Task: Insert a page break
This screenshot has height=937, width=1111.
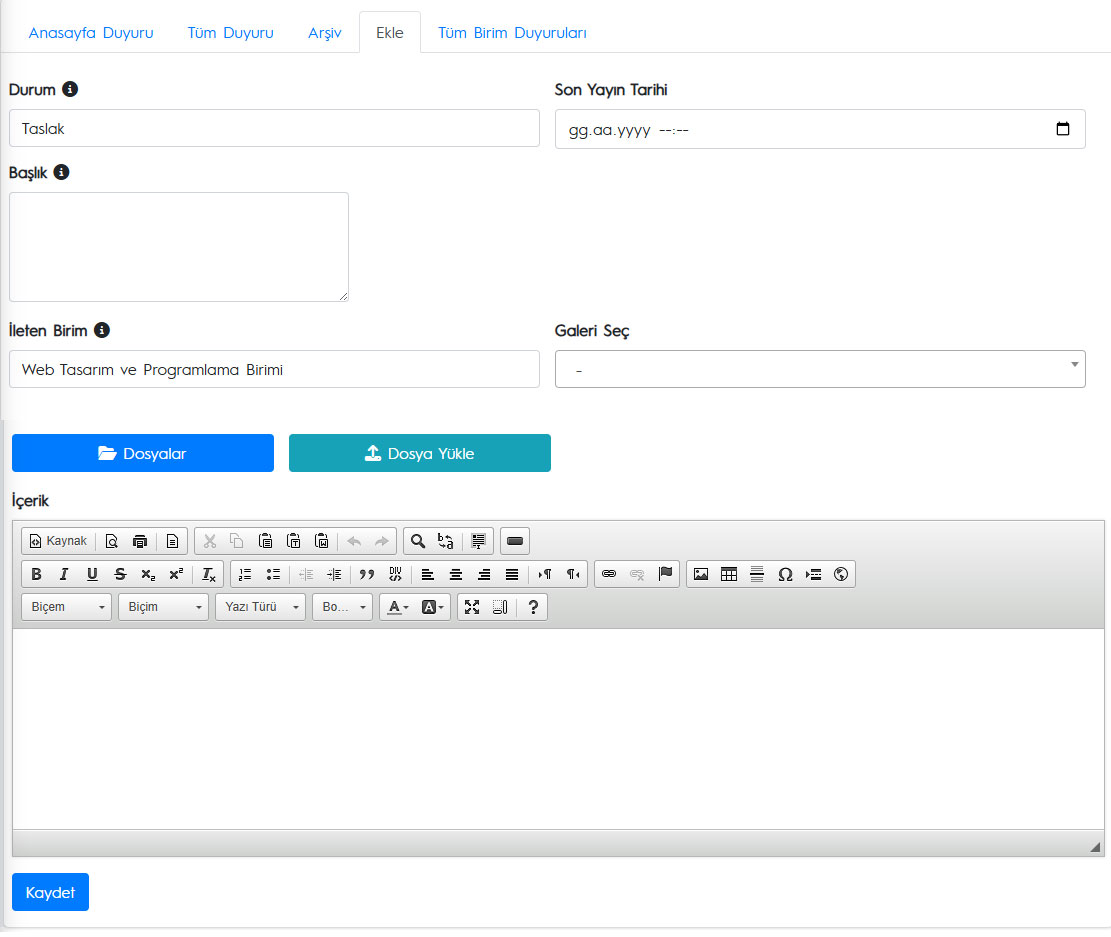Action: pyautogui.click(x=813, y=574)
